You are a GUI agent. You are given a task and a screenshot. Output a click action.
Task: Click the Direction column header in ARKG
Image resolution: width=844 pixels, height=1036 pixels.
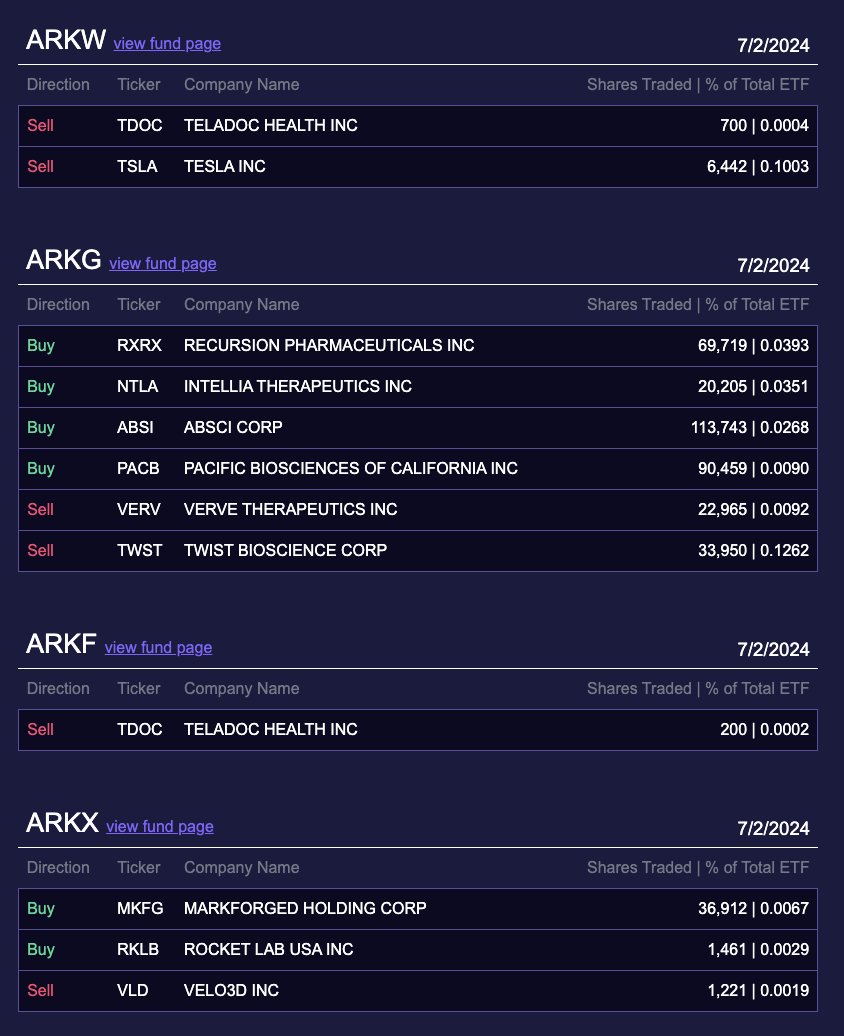(x=57, y=304)
